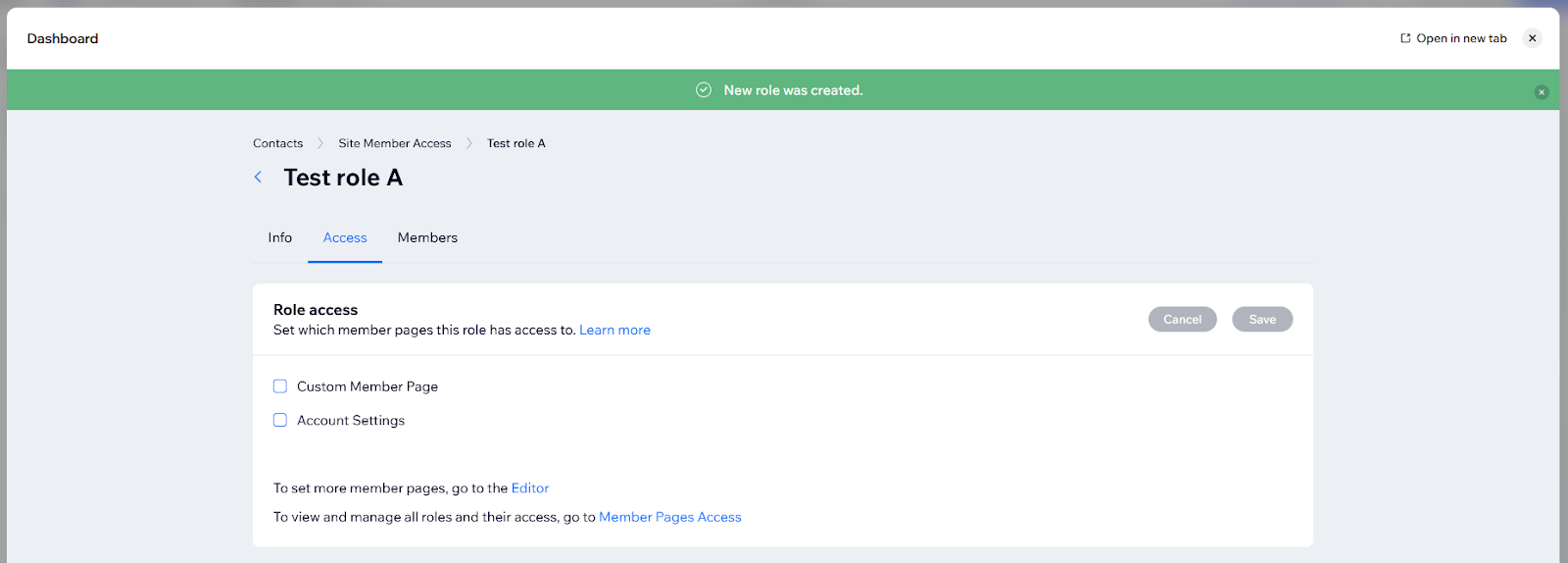This screenshot has height=563, width=1568.
Task: Click the chevron after Contacts breadcrumb
Action: (320, 143)
